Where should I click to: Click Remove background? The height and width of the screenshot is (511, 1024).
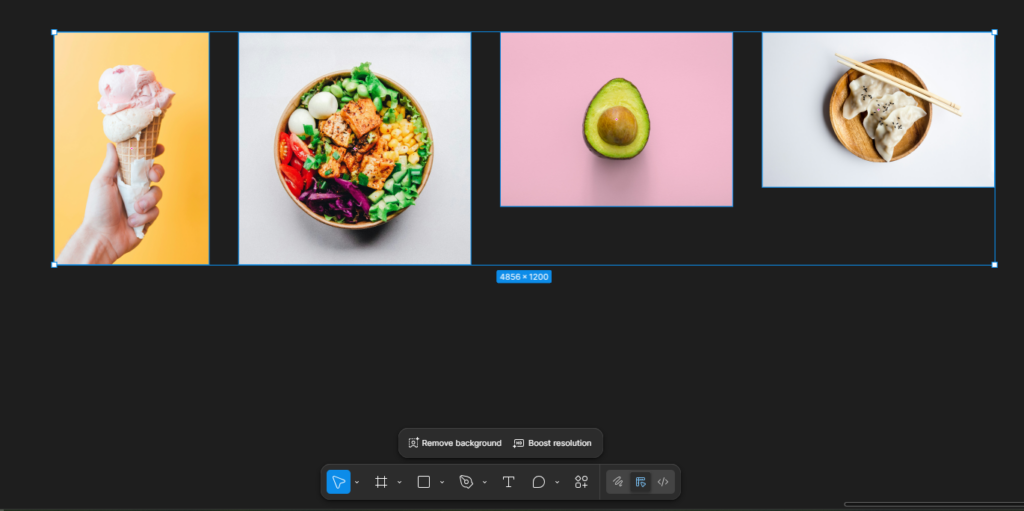pyautogui.click(x=455, y=443)
